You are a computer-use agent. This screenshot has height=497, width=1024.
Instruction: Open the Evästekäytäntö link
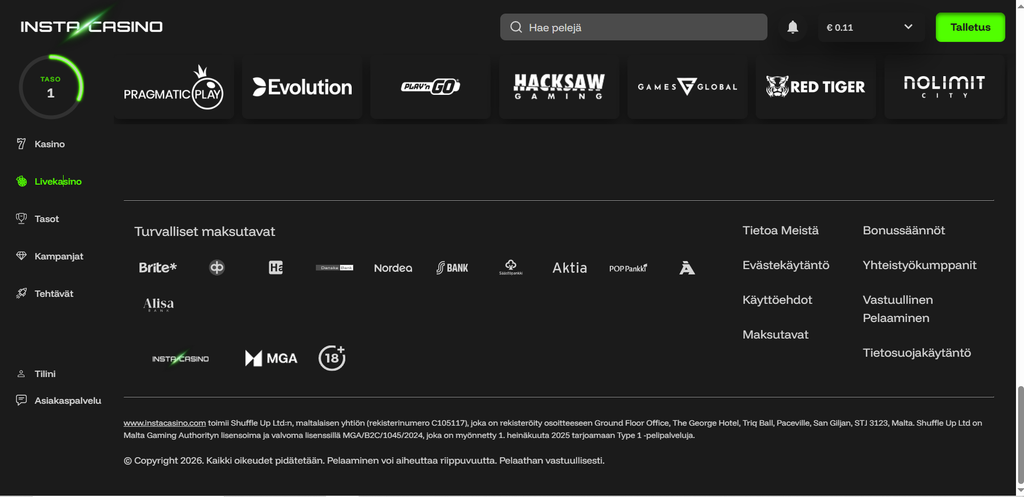(786, 265)
